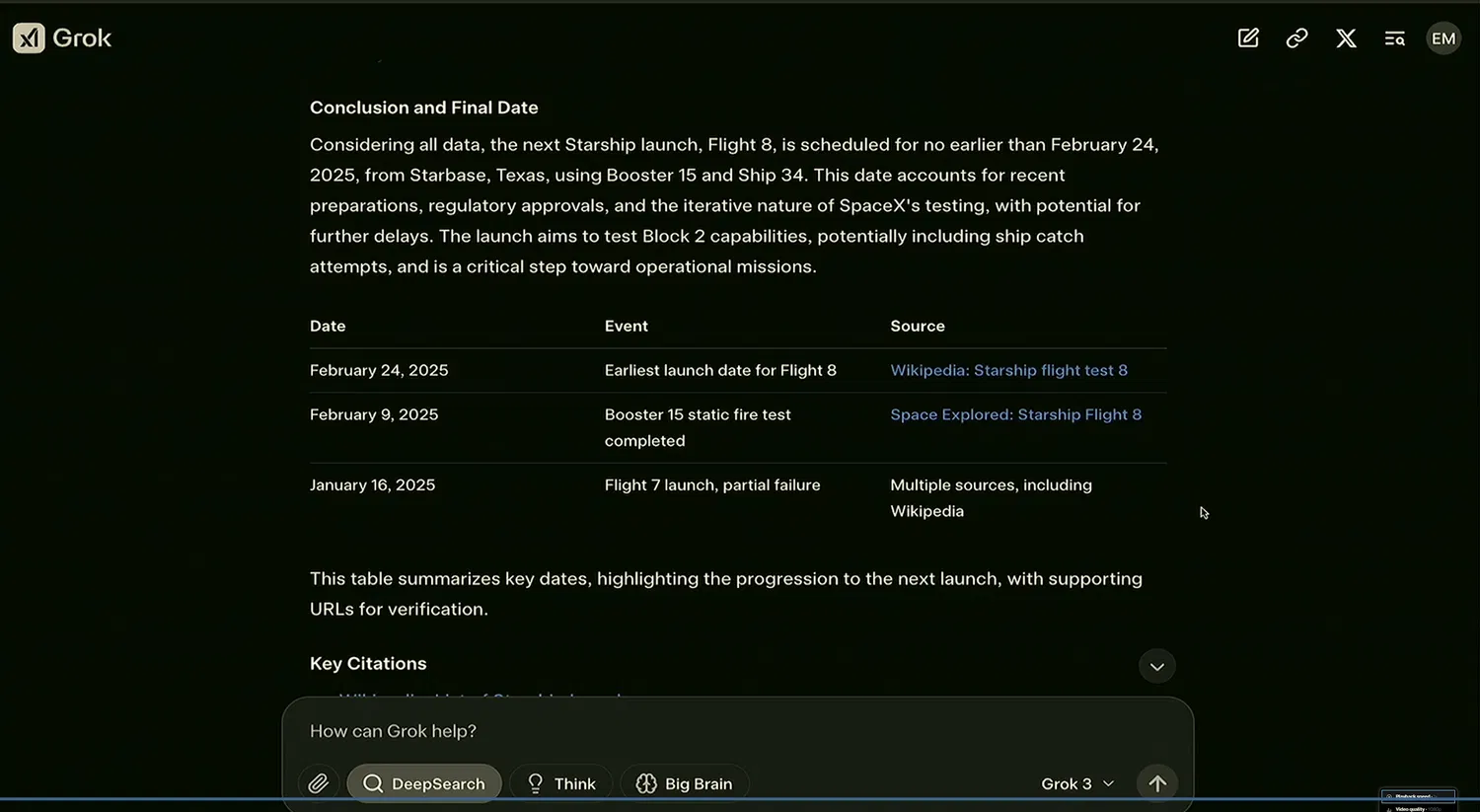
Task: Open the X logo button in the header
Action: [x=1346, y=38]
